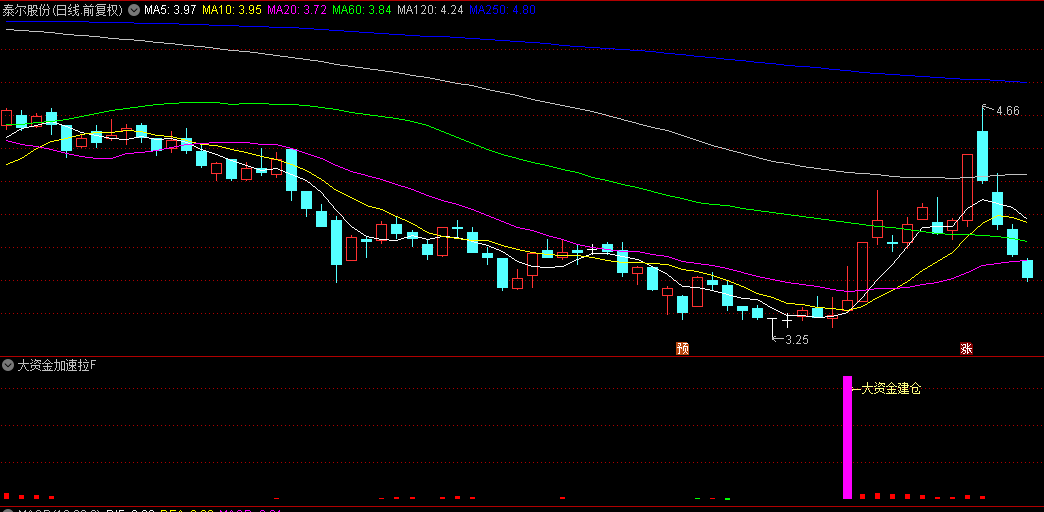Select the MA250: 4.80 label
The width and height of the screenshot is (1044, 512).
pyautogui.click(x=502, y=10)
